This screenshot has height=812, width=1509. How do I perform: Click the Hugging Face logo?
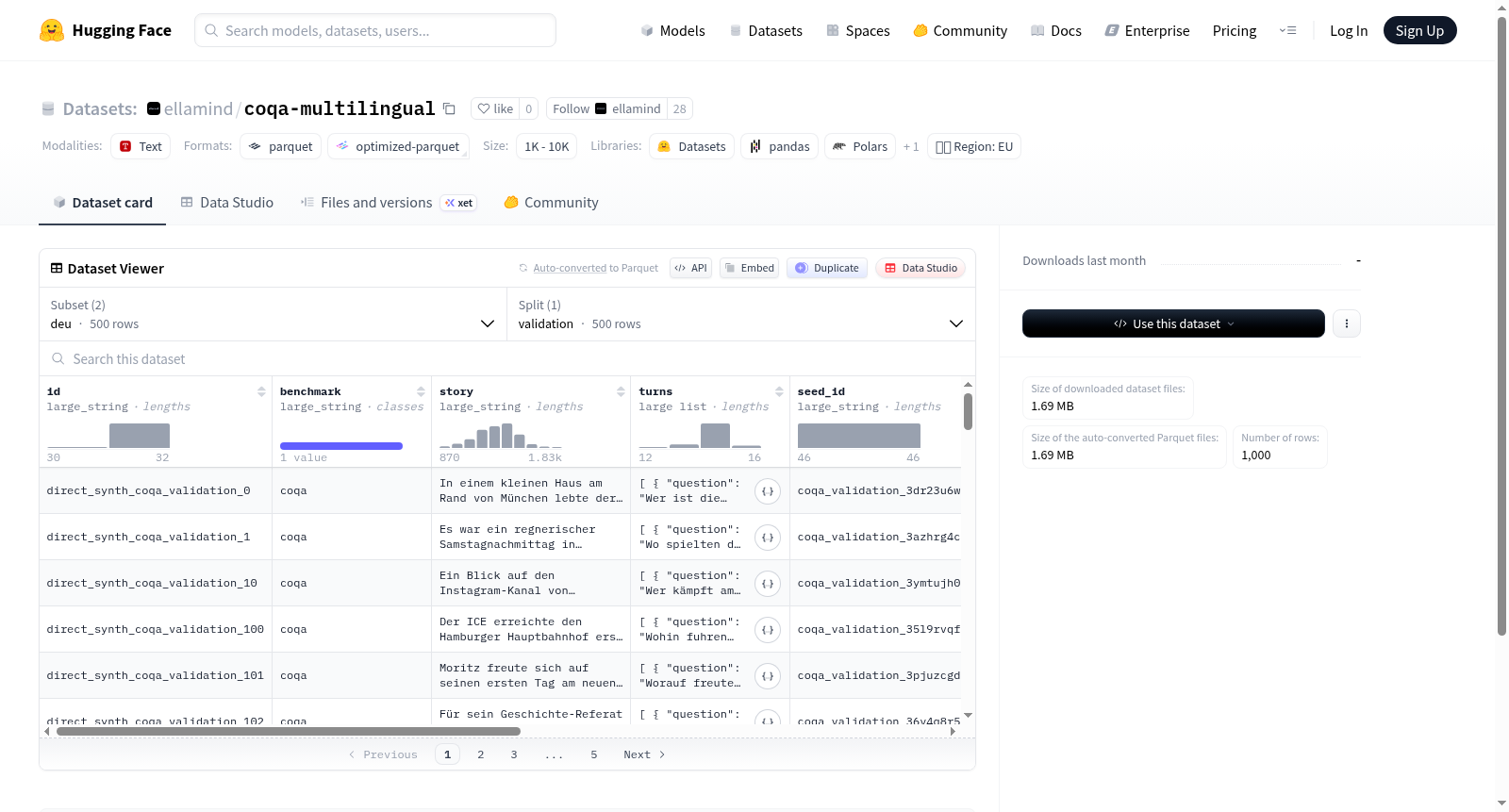click(105, 30)
